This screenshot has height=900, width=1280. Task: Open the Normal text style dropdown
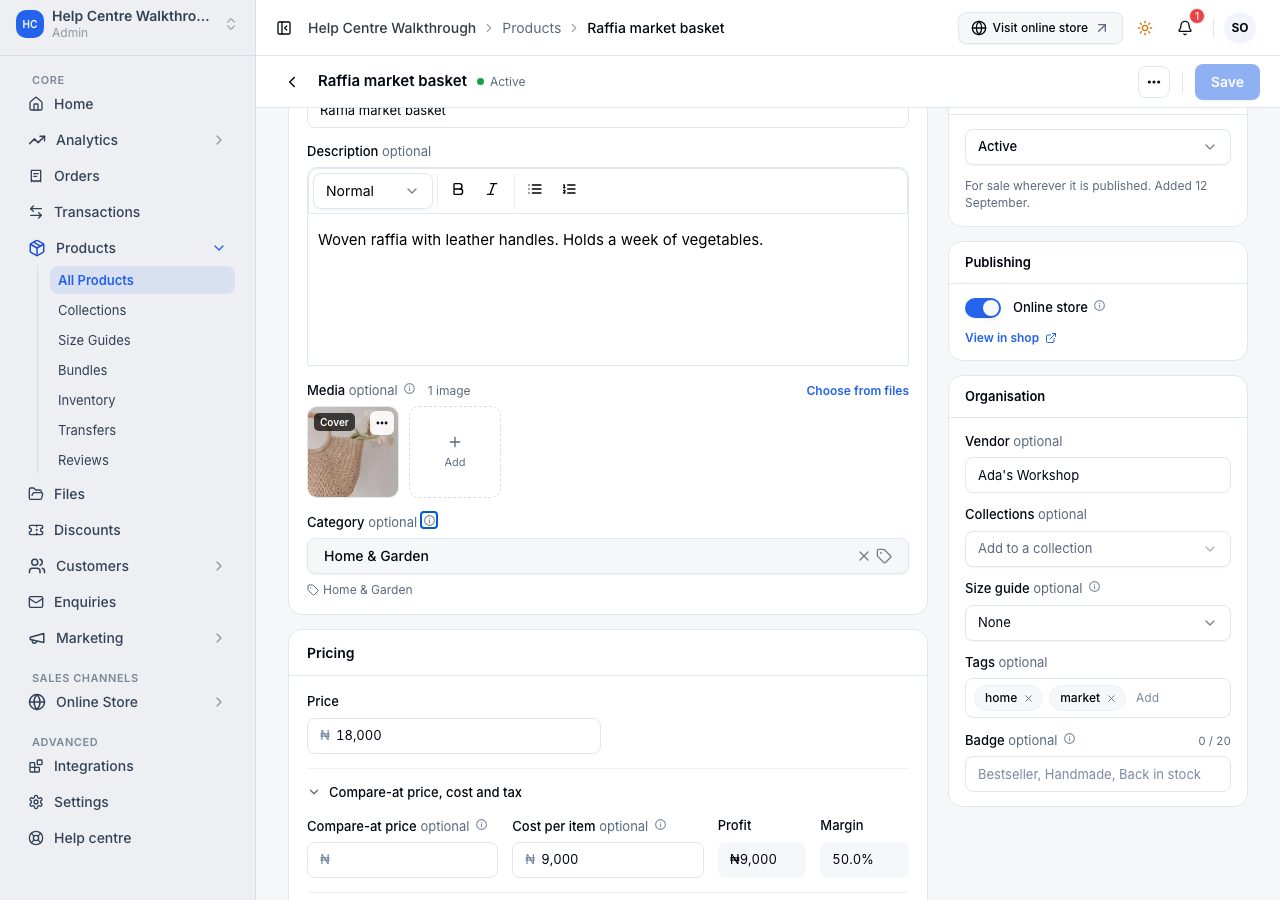point(373,191)
